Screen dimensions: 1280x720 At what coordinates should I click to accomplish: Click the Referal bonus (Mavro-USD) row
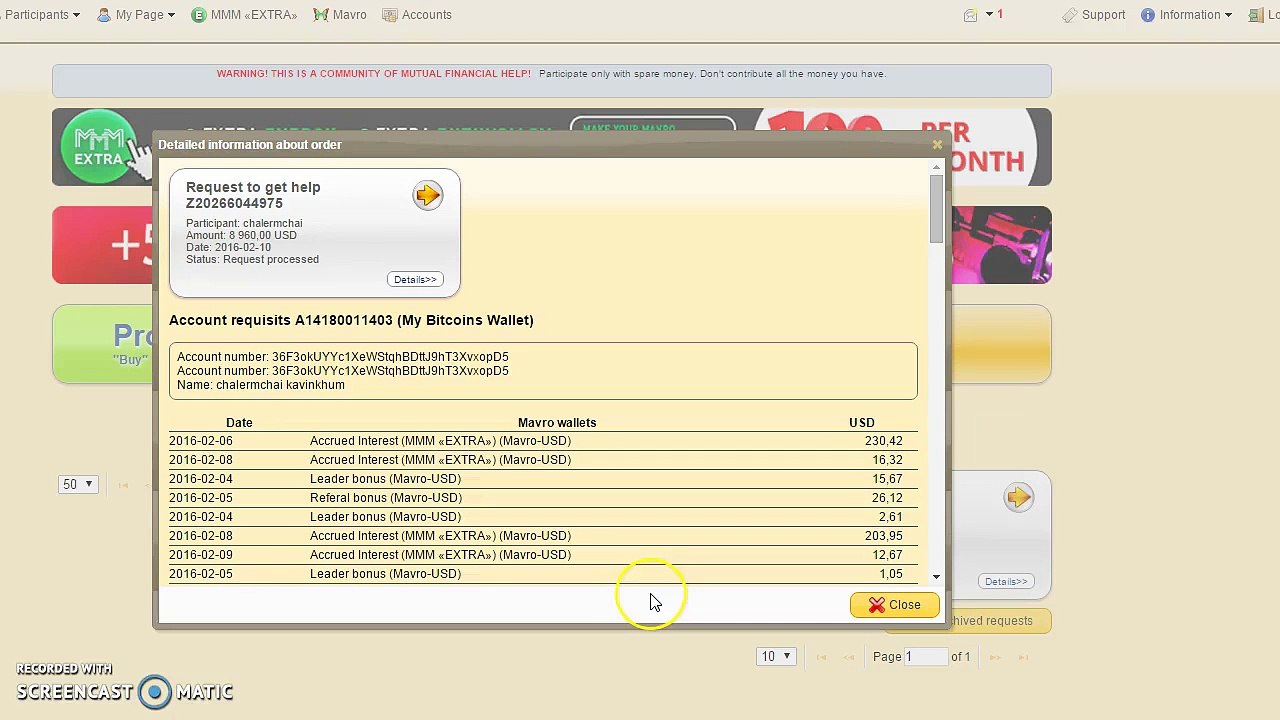pyautogui.click(x=543, y=498)
